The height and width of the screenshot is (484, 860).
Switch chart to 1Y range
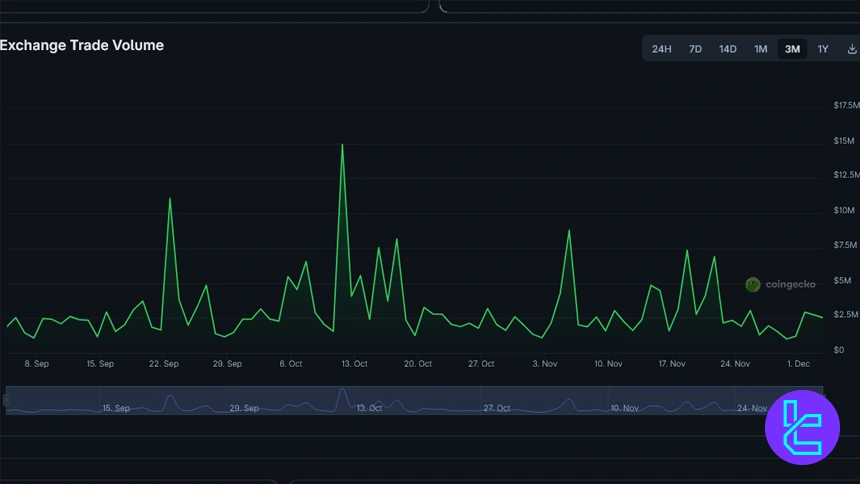[823, 49]
